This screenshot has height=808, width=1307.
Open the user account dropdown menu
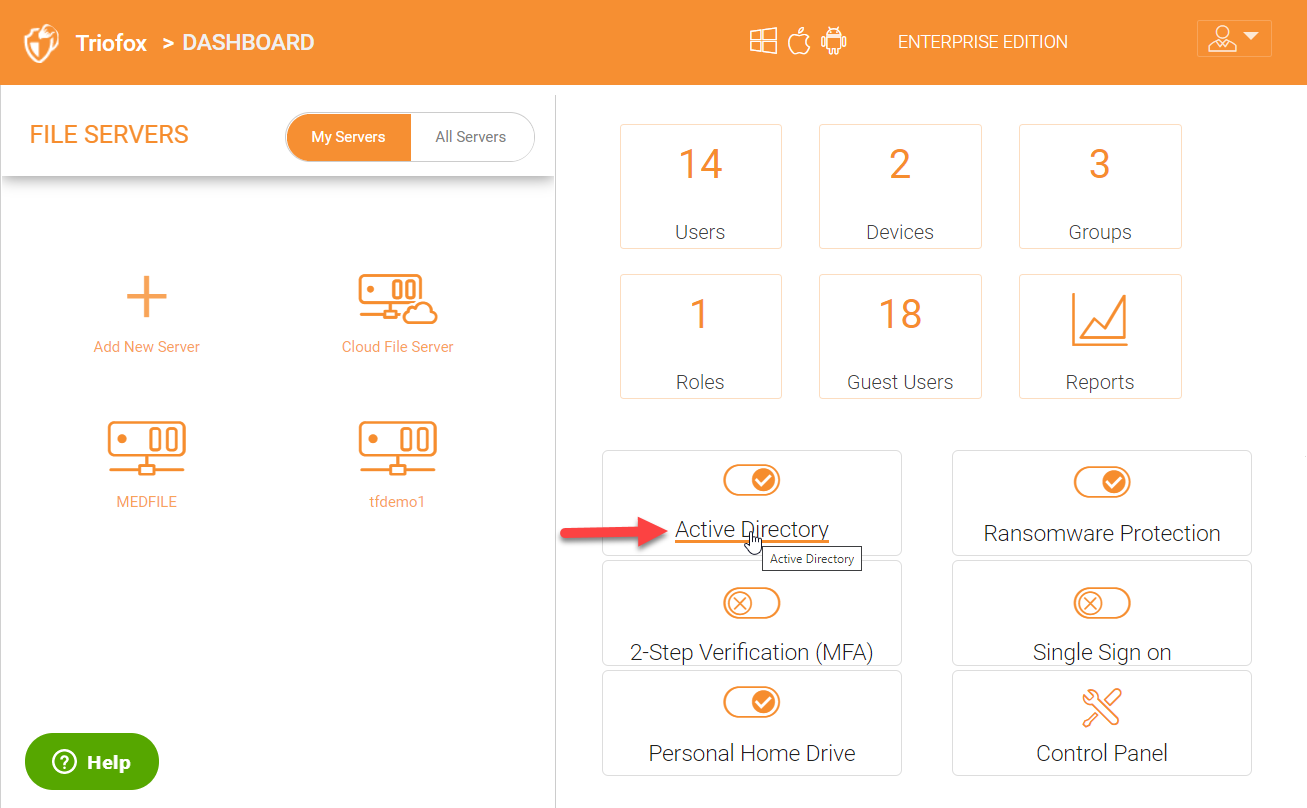tap(1234, 39)
